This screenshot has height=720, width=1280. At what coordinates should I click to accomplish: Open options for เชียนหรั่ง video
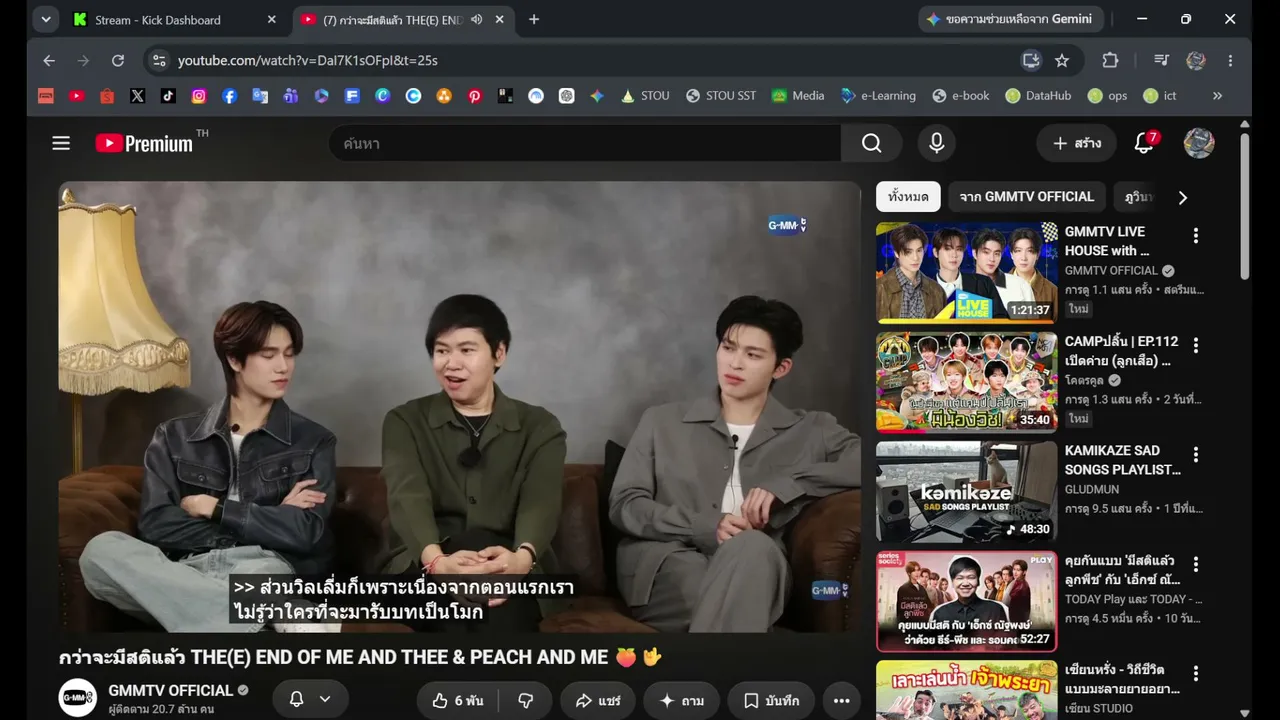[1195, 674]
